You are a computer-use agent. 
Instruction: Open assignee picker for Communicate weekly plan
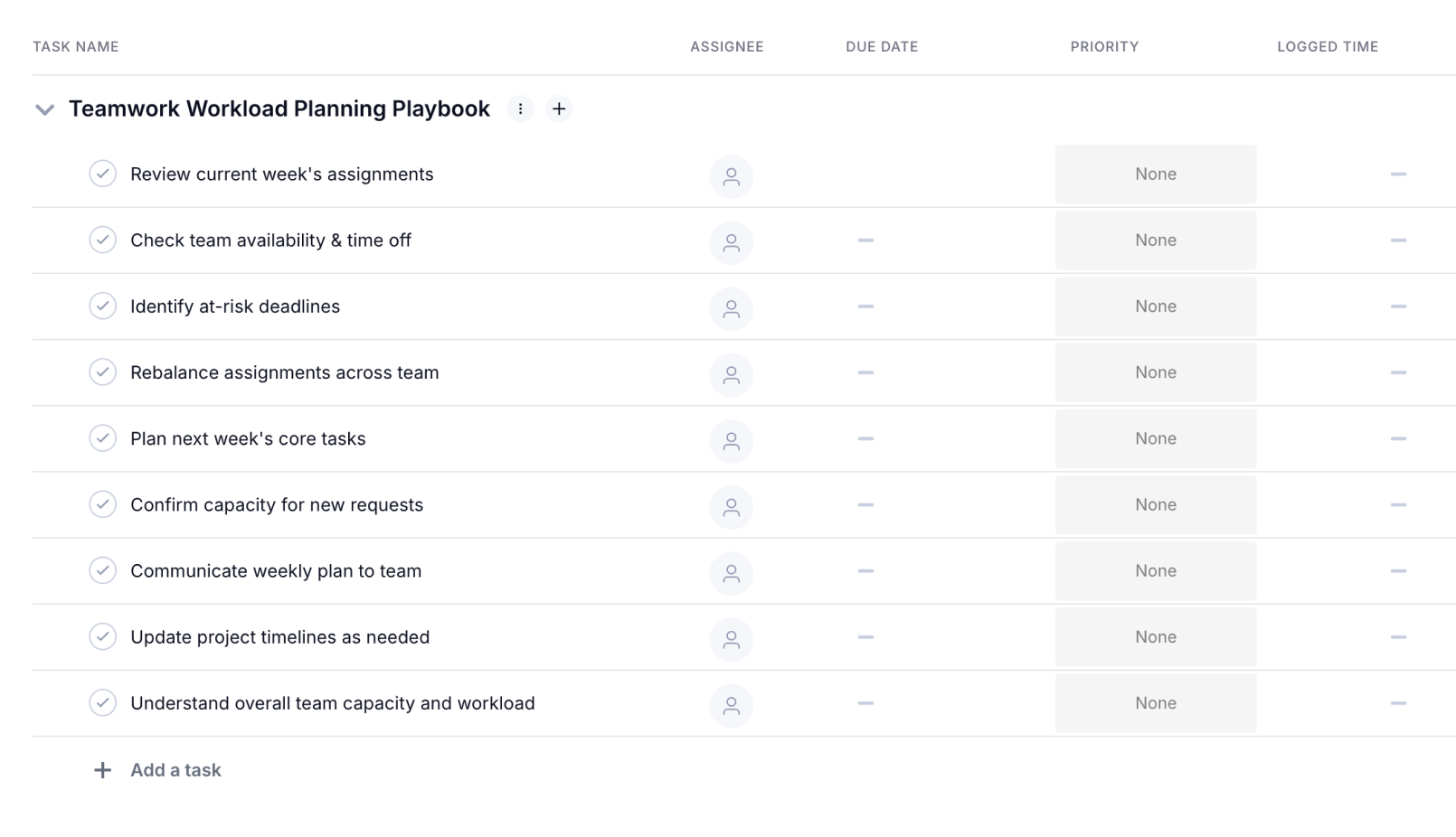pos(731,573)
